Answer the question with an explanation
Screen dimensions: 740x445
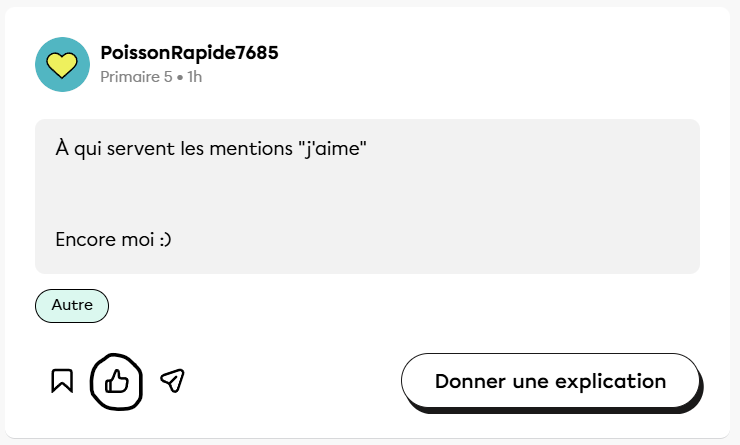click(x=550, y=381)
